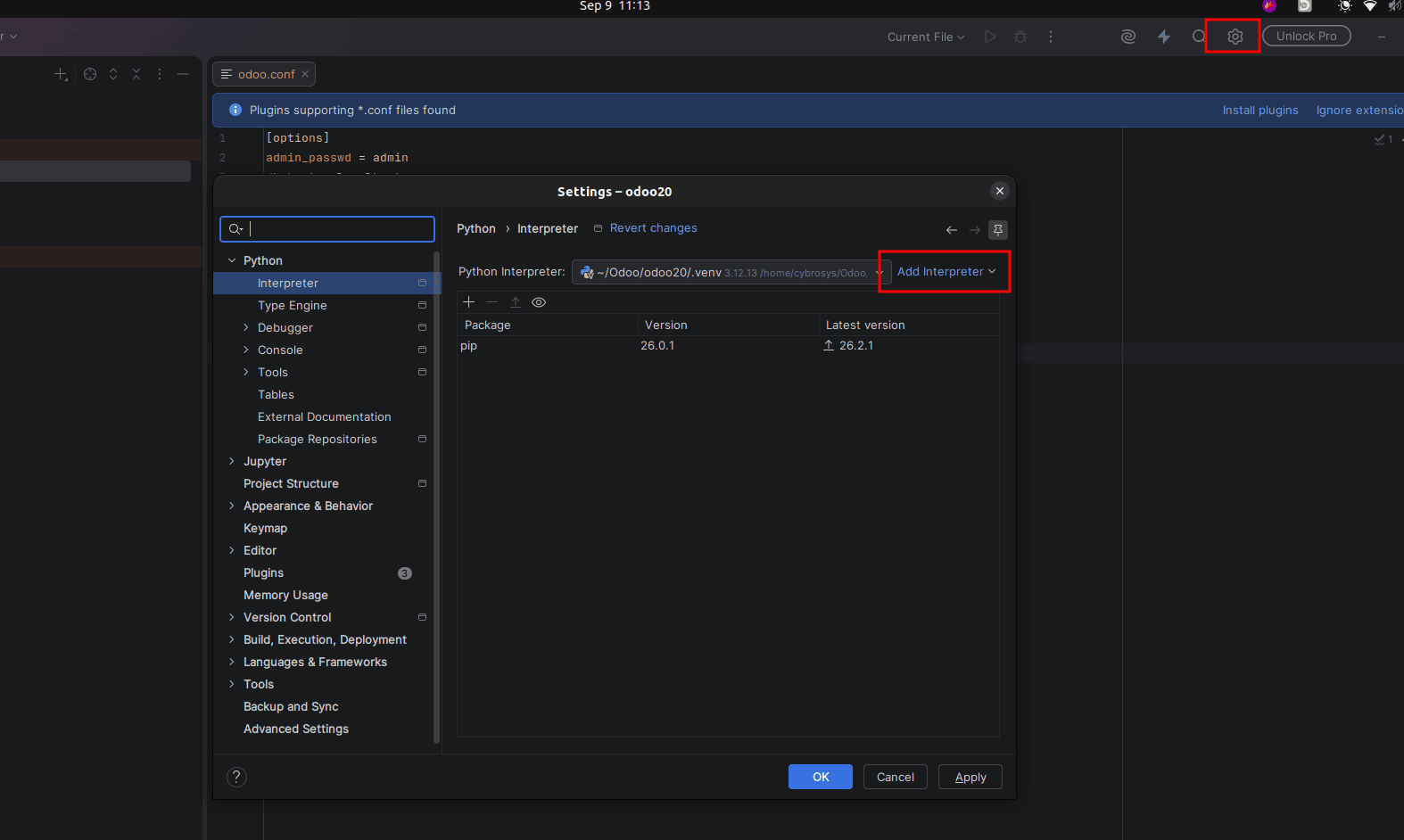Open the AI Assistant swirl icon
Viewport: 1404px width, 840px height.
coord(1128,37)
